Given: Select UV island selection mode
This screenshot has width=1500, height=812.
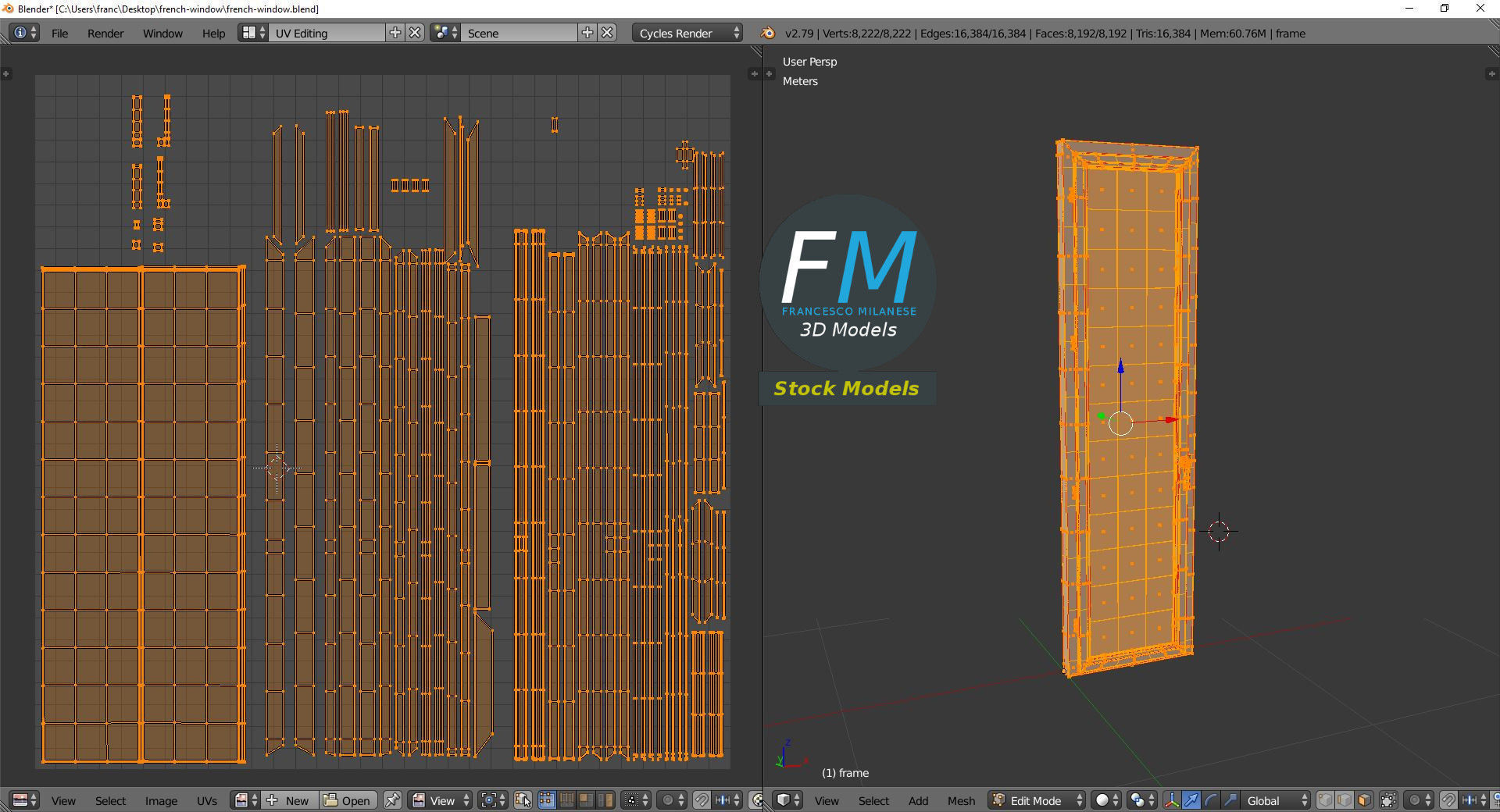Looking at the screenshot, I should click(605, 800).
